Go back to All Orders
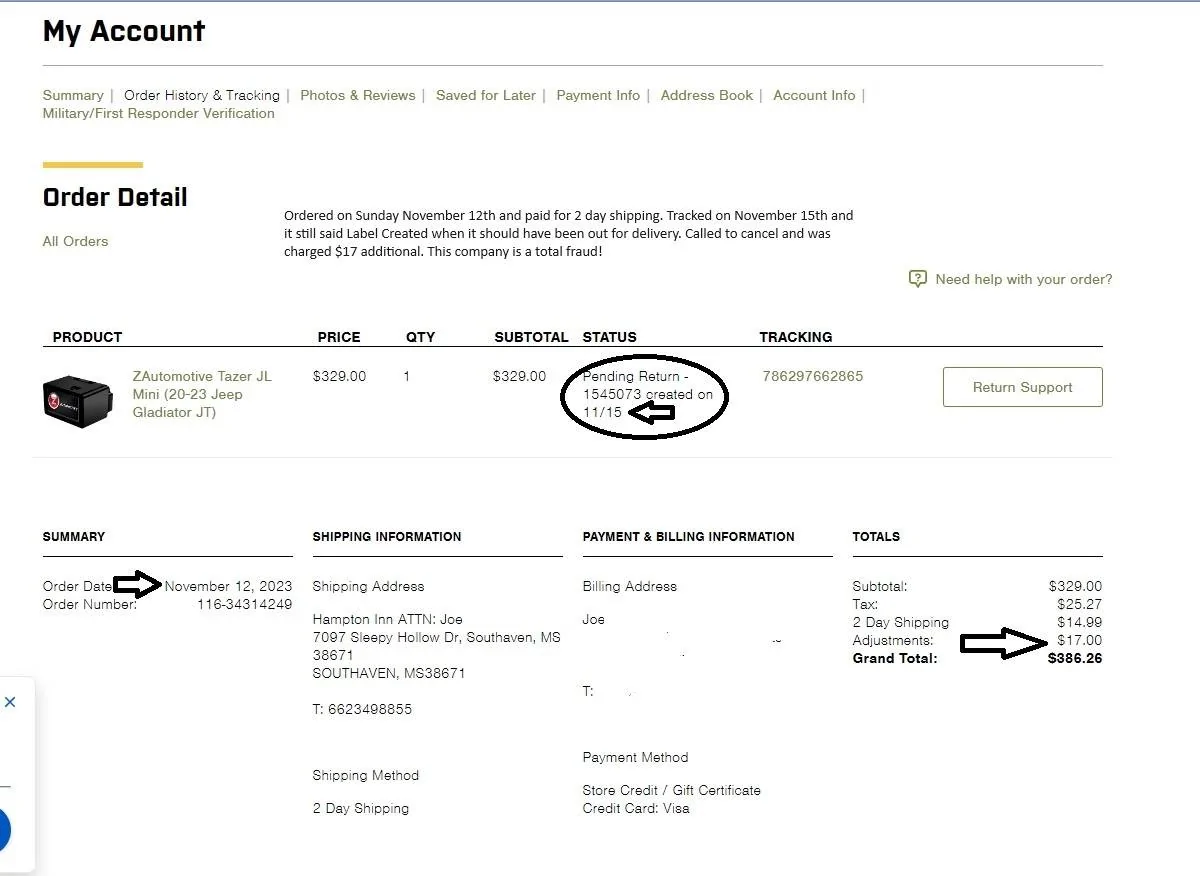Viewport: 1200px width, 876px height. point(75,241)
